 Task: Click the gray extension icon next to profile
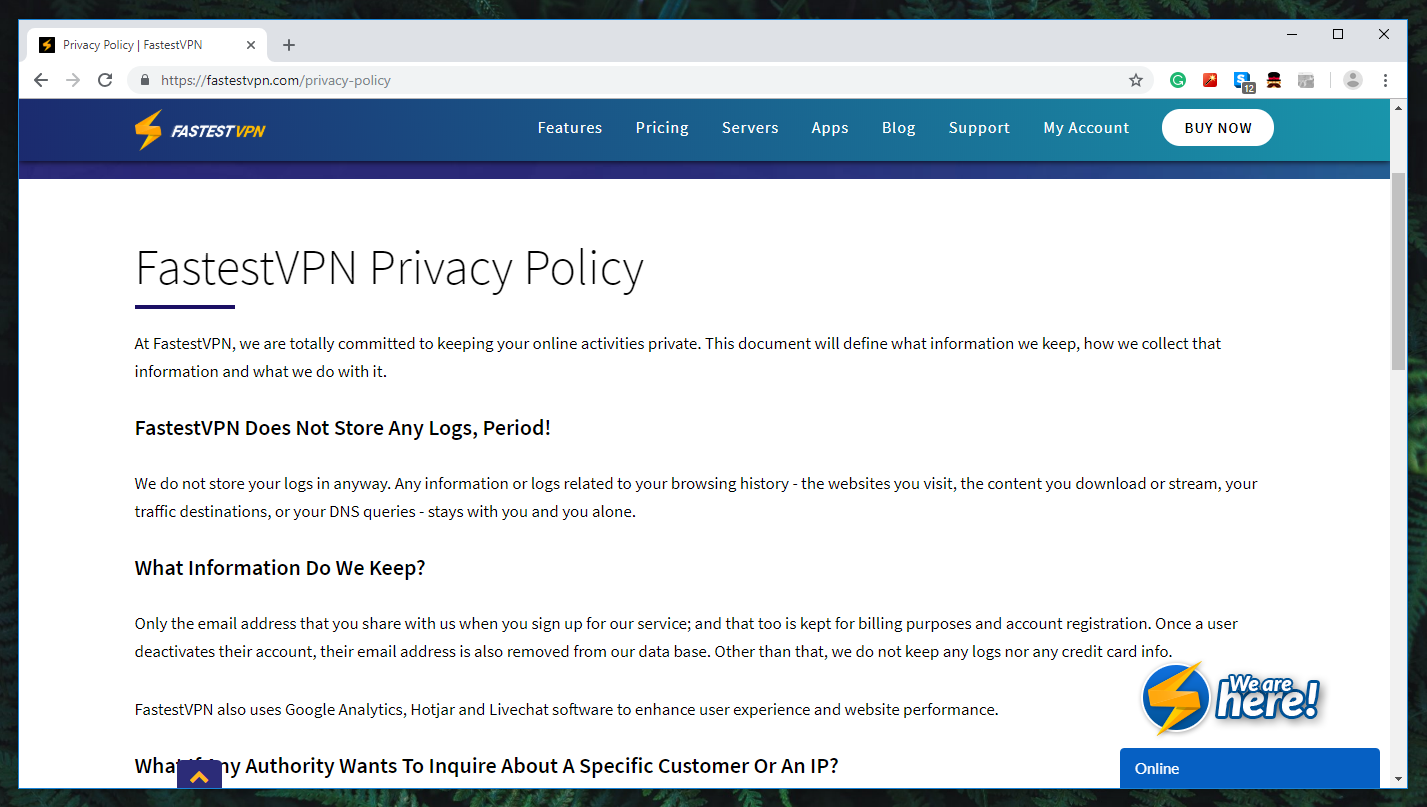coord(1305,80)
